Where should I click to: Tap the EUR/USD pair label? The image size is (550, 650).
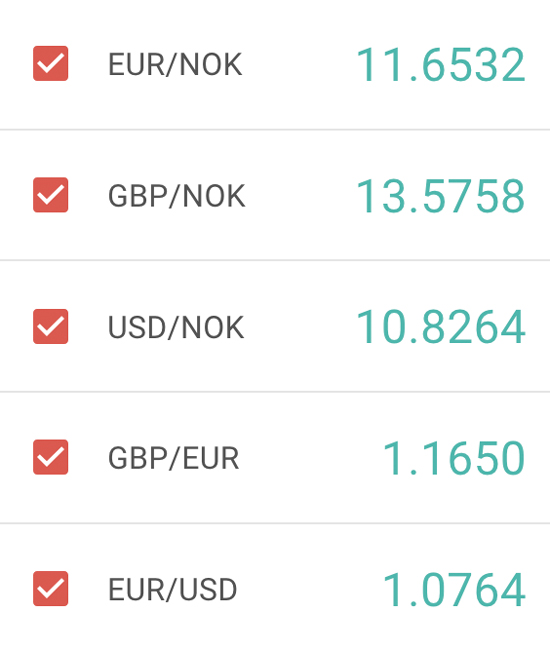click(172, 589)
